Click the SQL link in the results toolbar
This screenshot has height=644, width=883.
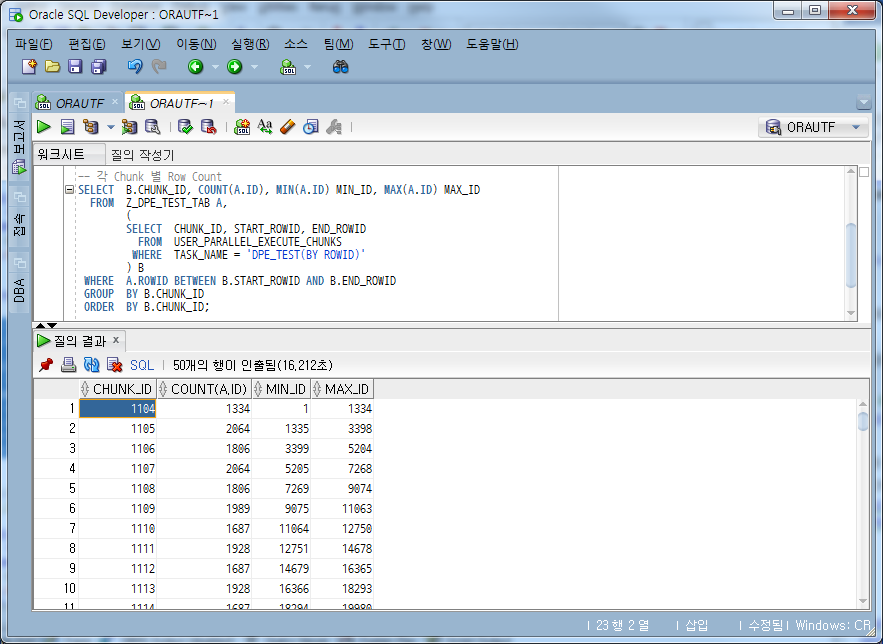141,365
